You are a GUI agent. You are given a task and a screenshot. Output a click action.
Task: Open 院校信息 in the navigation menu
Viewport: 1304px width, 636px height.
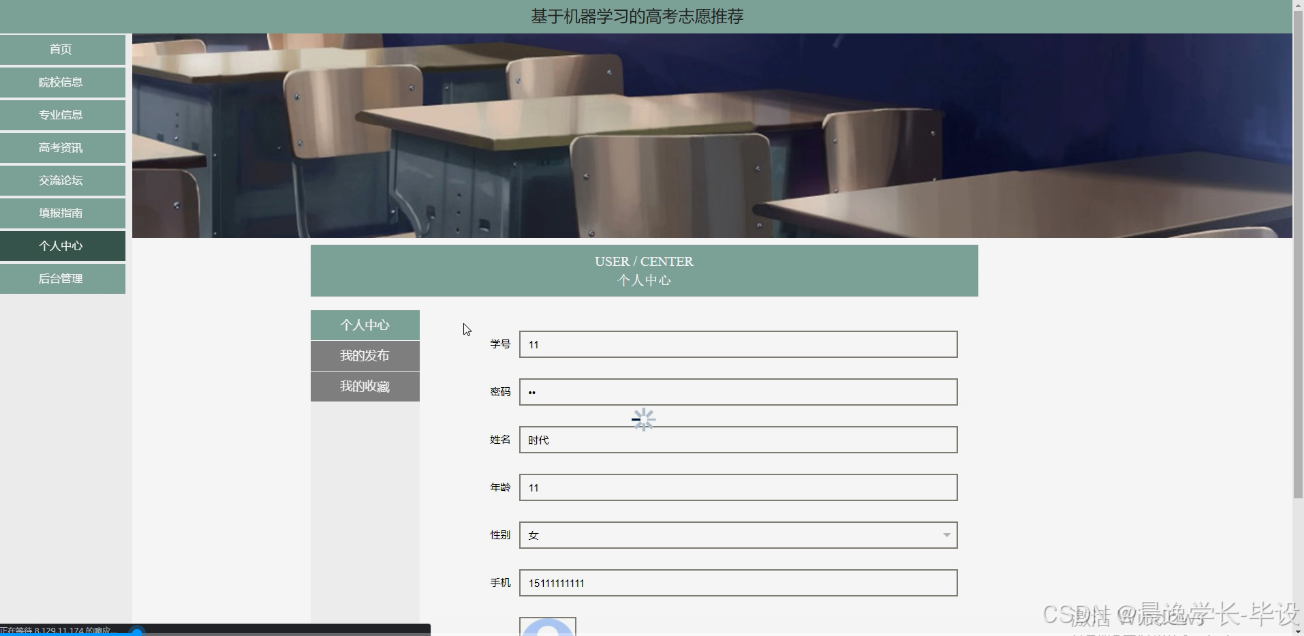tap(62, 81)
